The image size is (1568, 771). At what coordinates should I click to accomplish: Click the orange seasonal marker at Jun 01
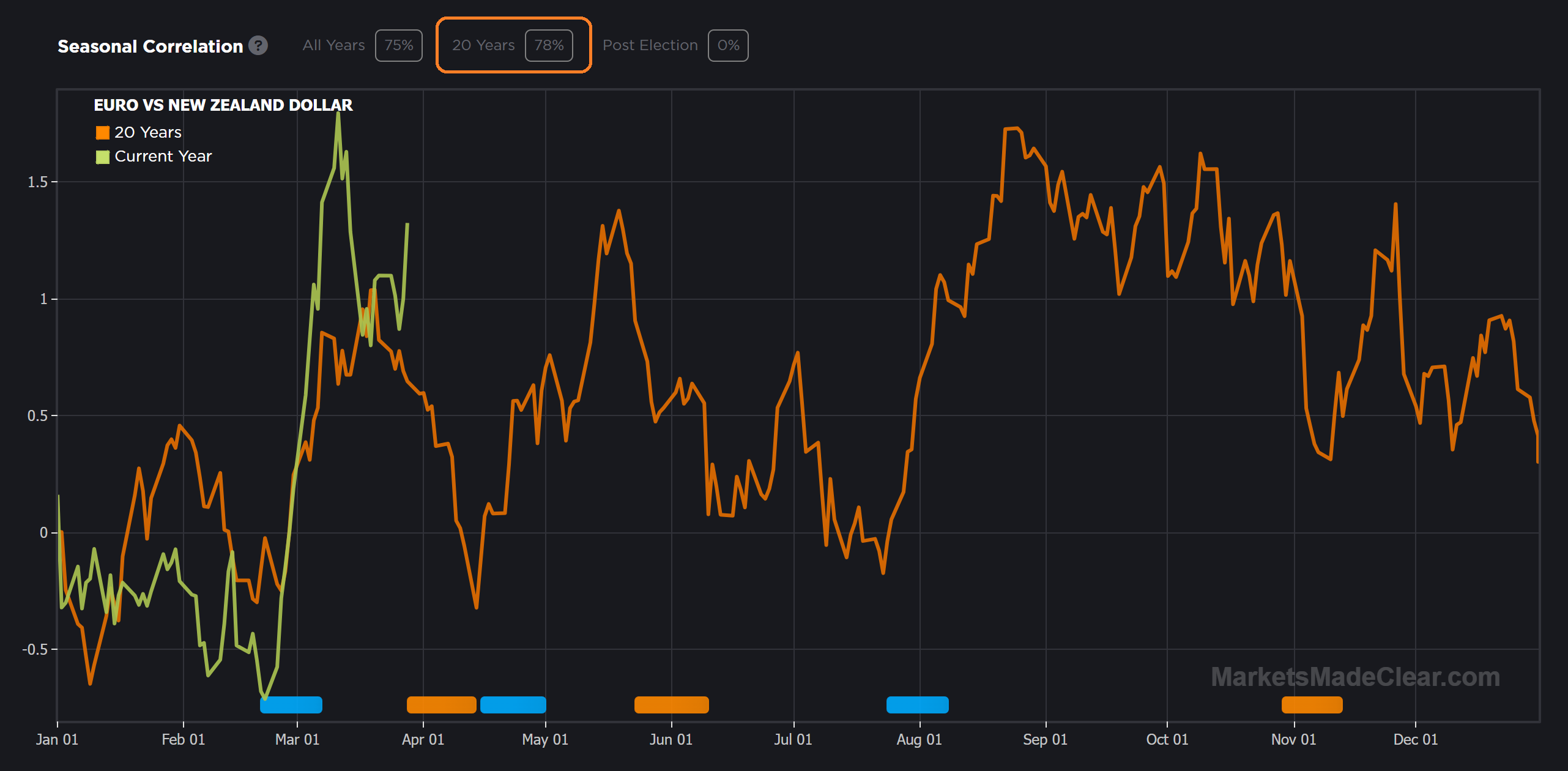click(x=672, y=705)
